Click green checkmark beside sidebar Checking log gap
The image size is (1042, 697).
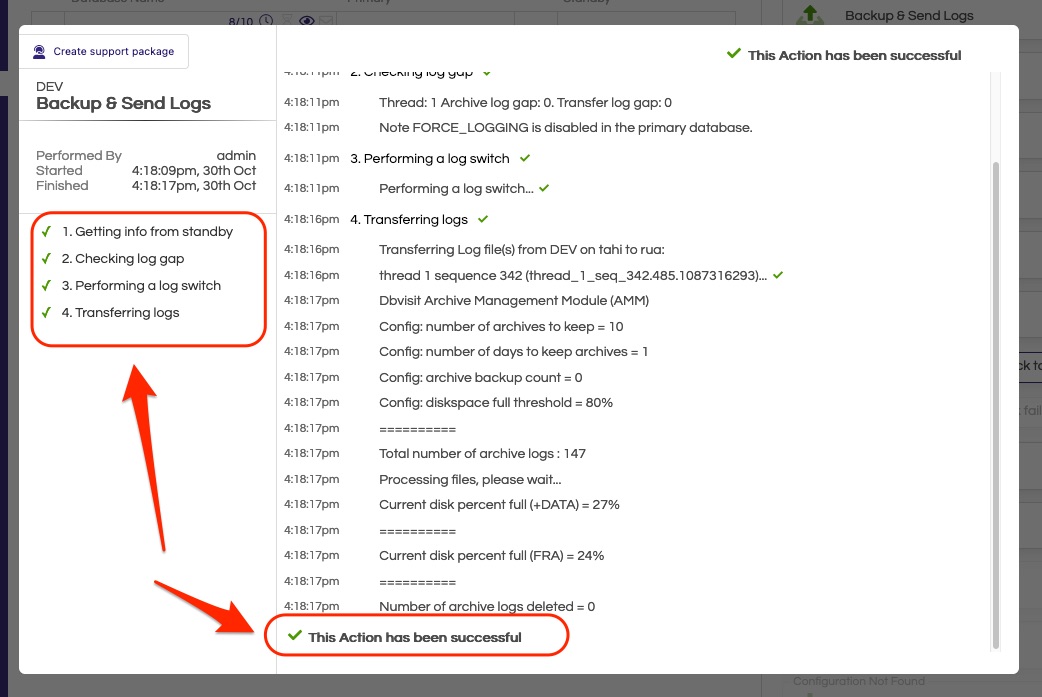coord(46,258)
